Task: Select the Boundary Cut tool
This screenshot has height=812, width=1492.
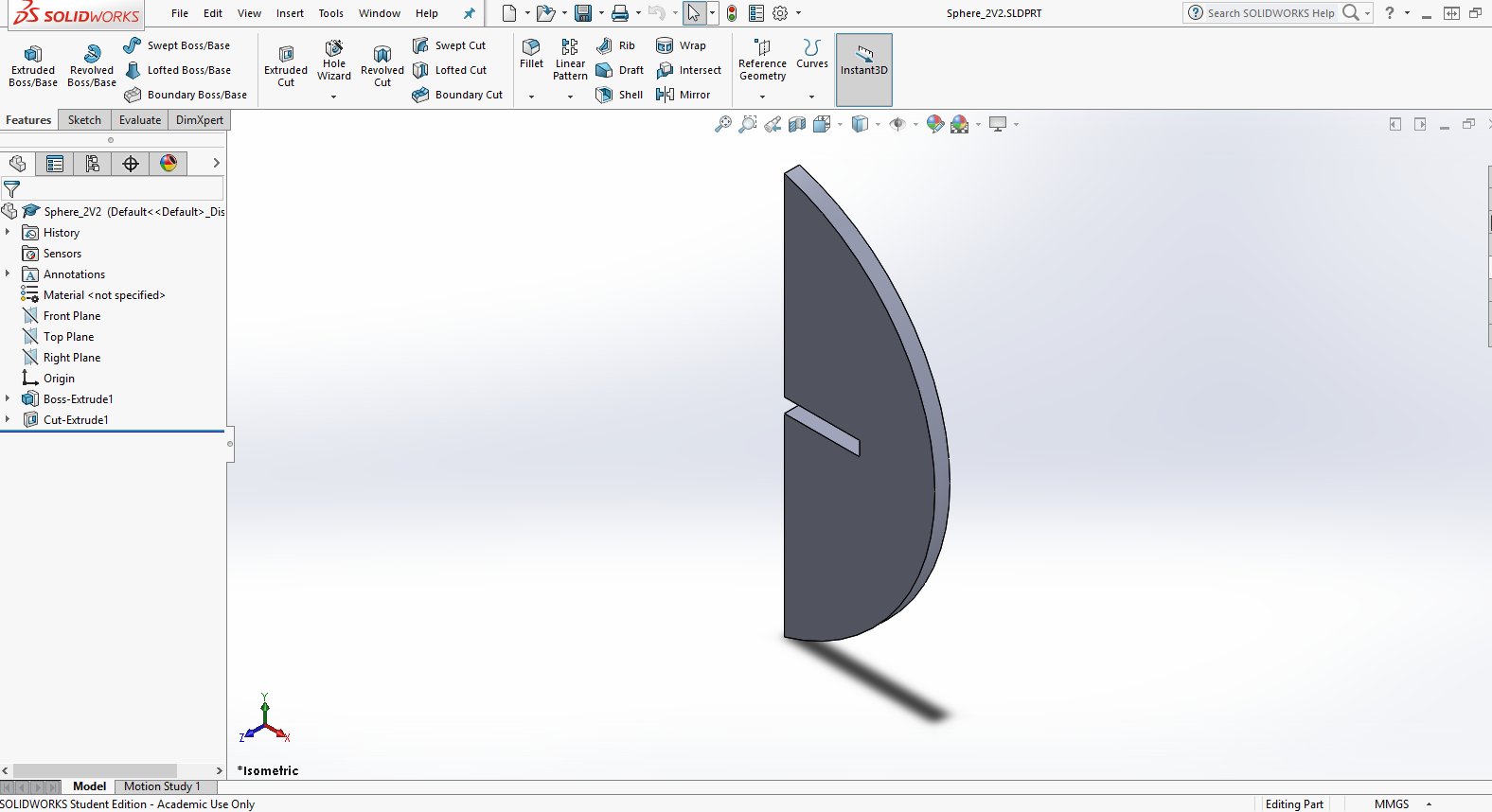Action: (x=457, y=95)
